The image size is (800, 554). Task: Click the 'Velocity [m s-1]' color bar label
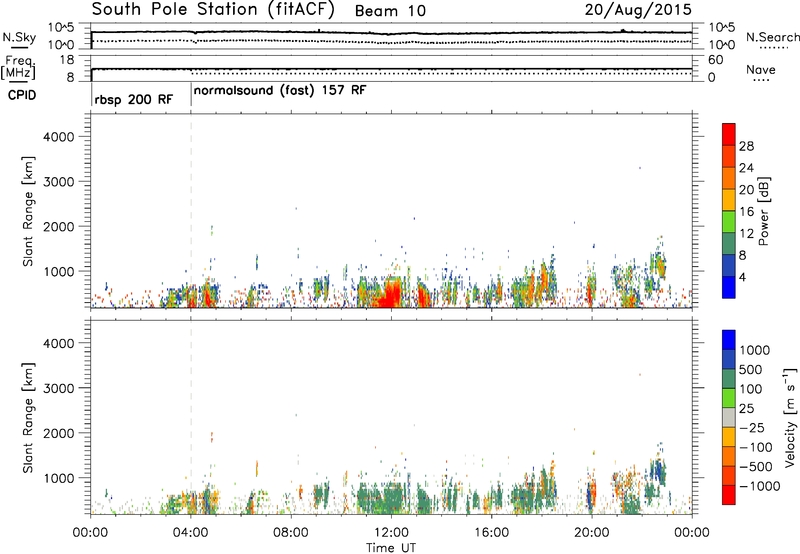tap(790, 417)
